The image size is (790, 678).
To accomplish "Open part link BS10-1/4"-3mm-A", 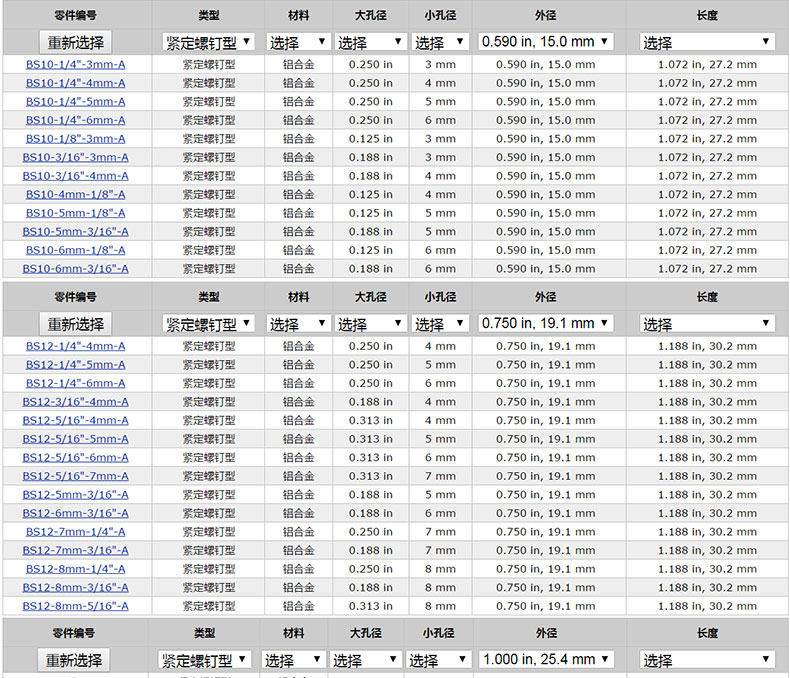I will point(76,64).
